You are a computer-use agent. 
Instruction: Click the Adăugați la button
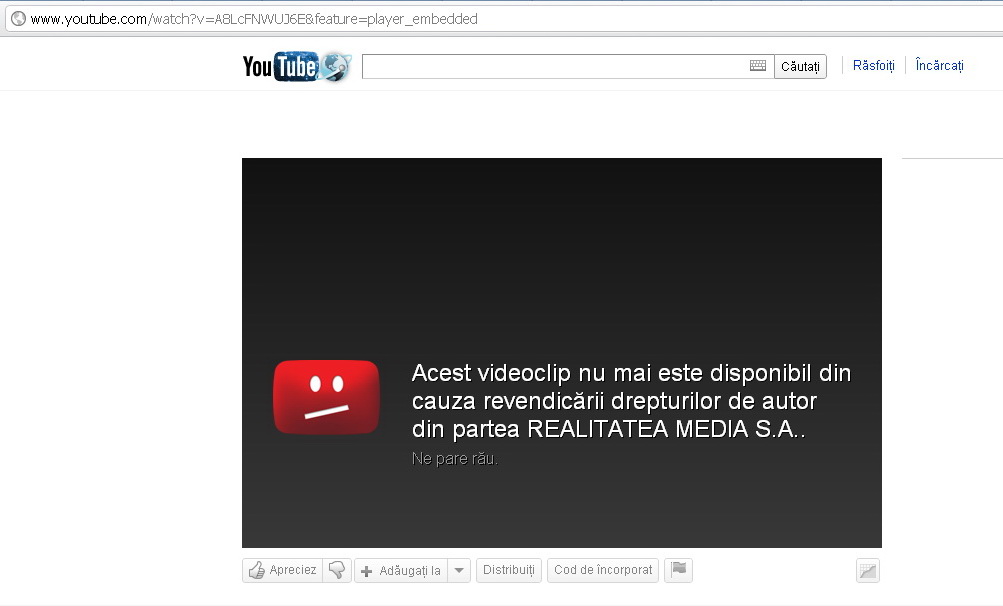point(401,570)
